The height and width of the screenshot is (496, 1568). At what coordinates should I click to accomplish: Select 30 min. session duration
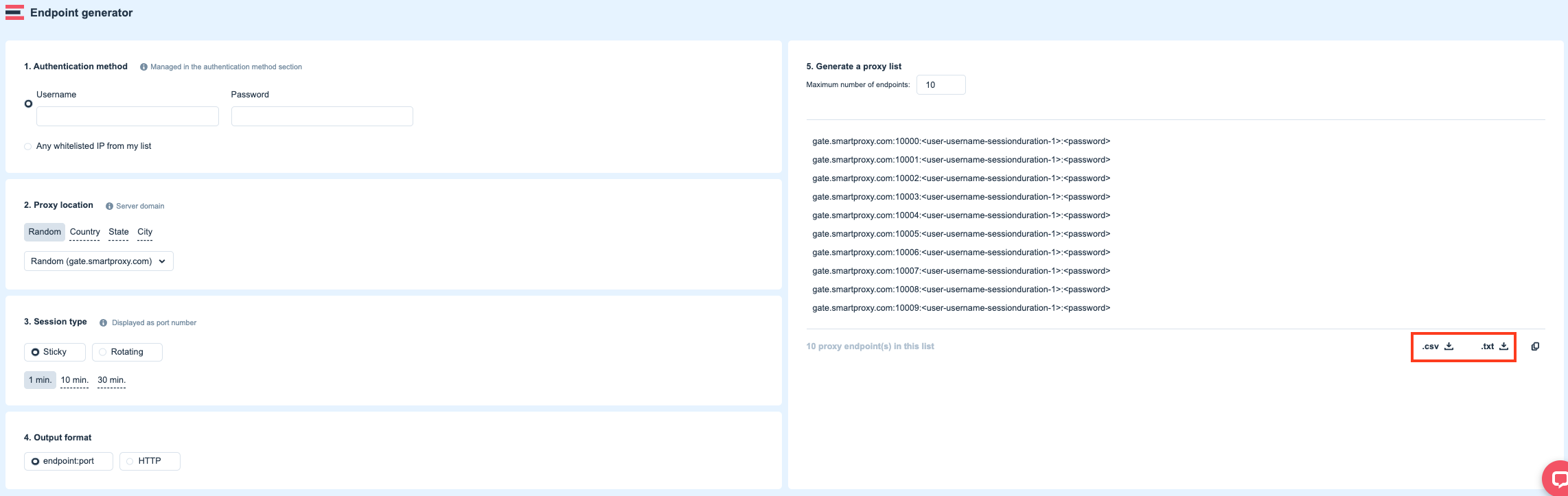(112, 380)
